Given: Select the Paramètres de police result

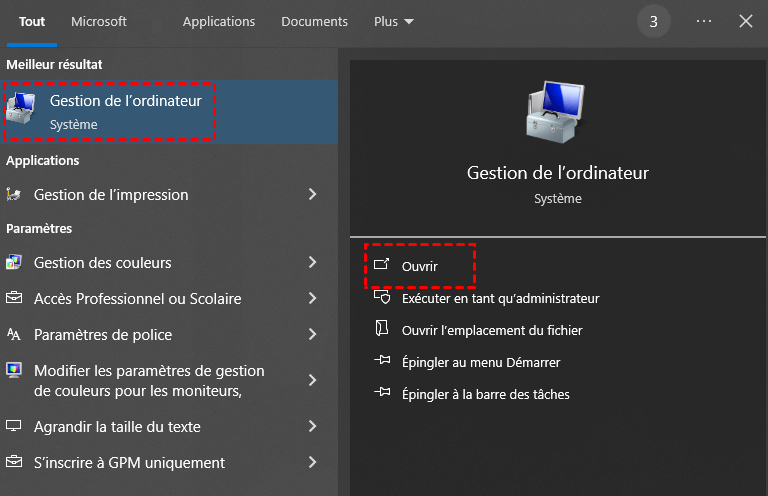Looking at the screenshot, I should [x=169, y=334].
